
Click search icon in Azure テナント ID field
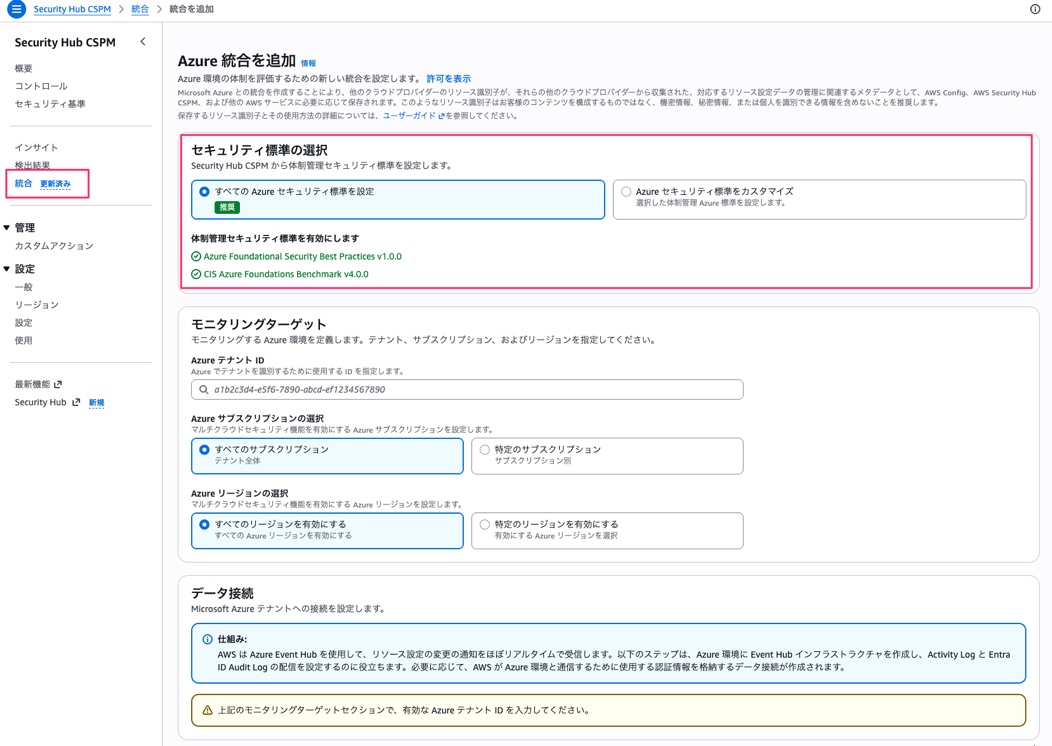coord(204,389)
